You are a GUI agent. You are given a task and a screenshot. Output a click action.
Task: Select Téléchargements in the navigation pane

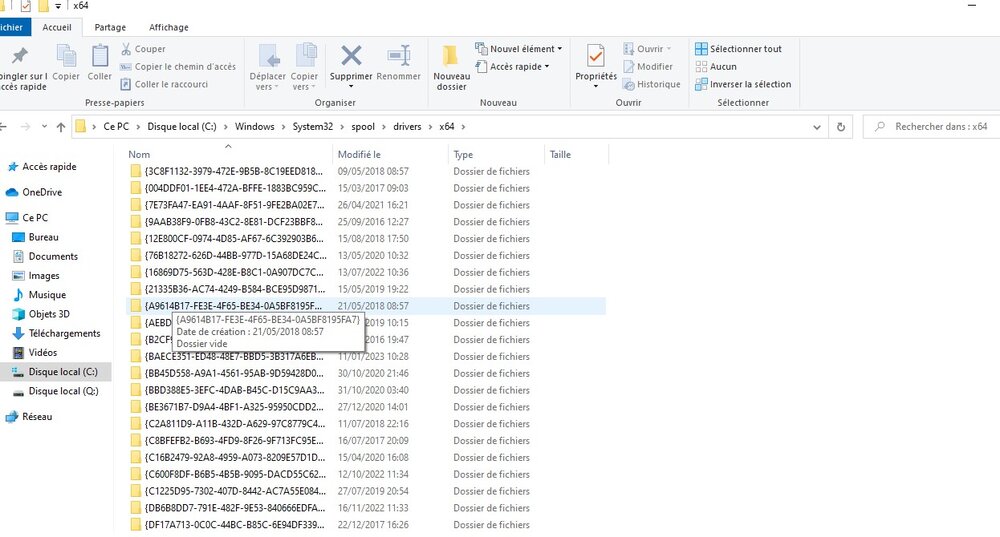coord(64,333)
